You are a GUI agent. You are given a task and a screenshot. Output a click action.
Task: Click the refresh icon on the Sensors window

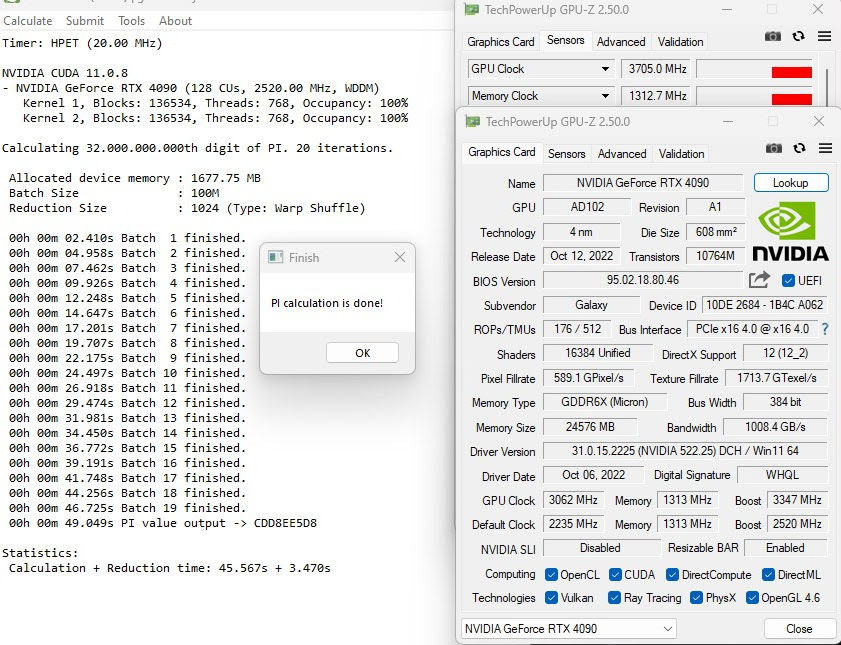(x=798, y=36)
